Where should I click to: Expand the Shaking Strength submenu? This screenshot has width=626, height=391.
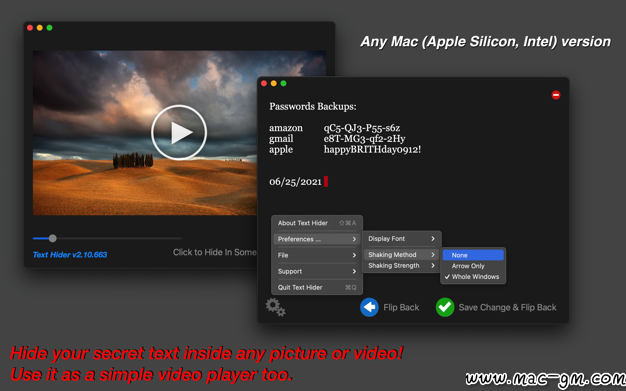401,266
